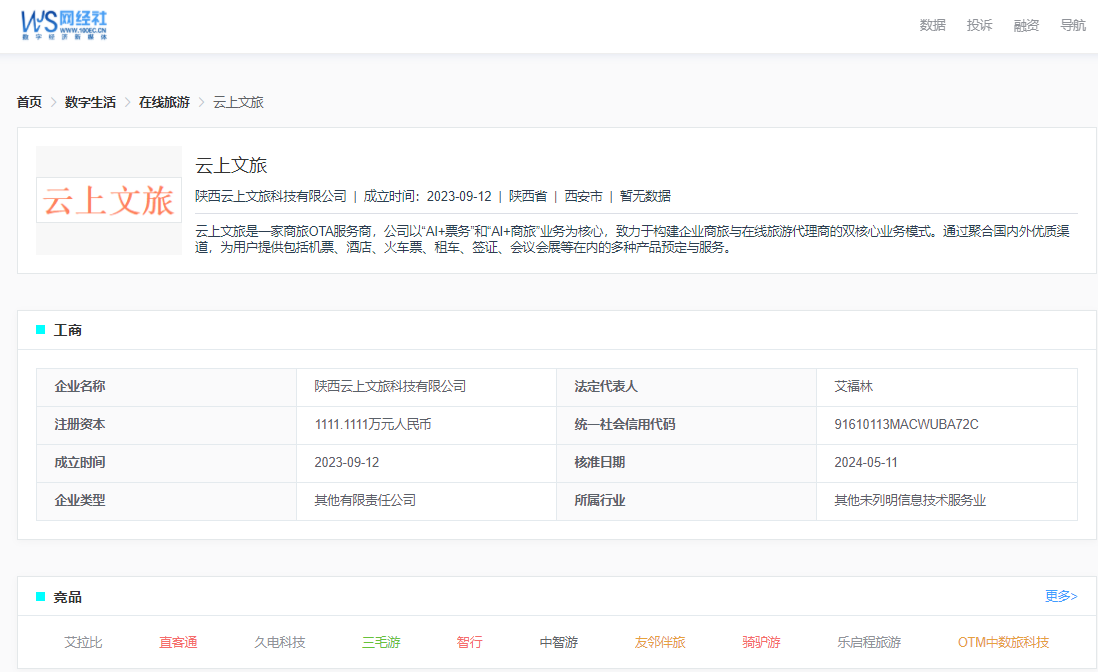This screenshot has height=672, width=1098.
Task: Click 西安市 in company summary line
Action: [x=583, y=196]
